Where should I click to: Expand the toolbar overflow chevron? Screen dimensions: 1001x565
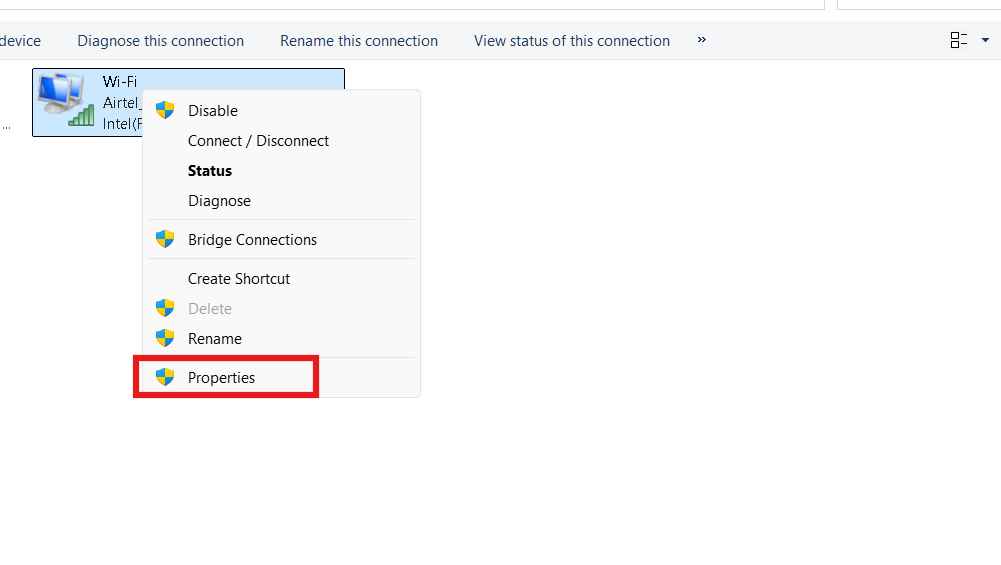tap(702, 40)
